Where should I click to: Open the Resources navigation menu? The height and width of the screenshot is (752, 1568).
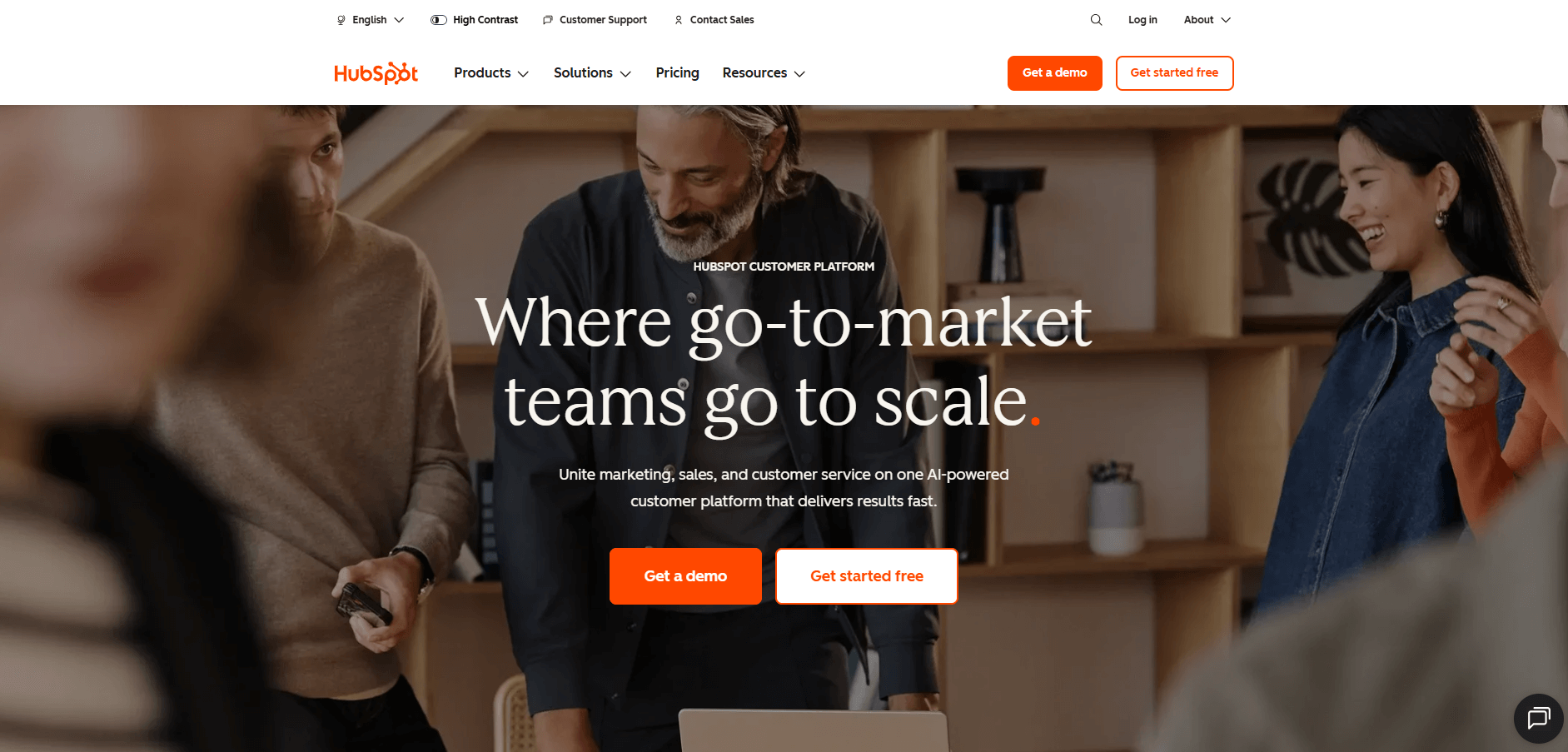click(x=764, y=73)
